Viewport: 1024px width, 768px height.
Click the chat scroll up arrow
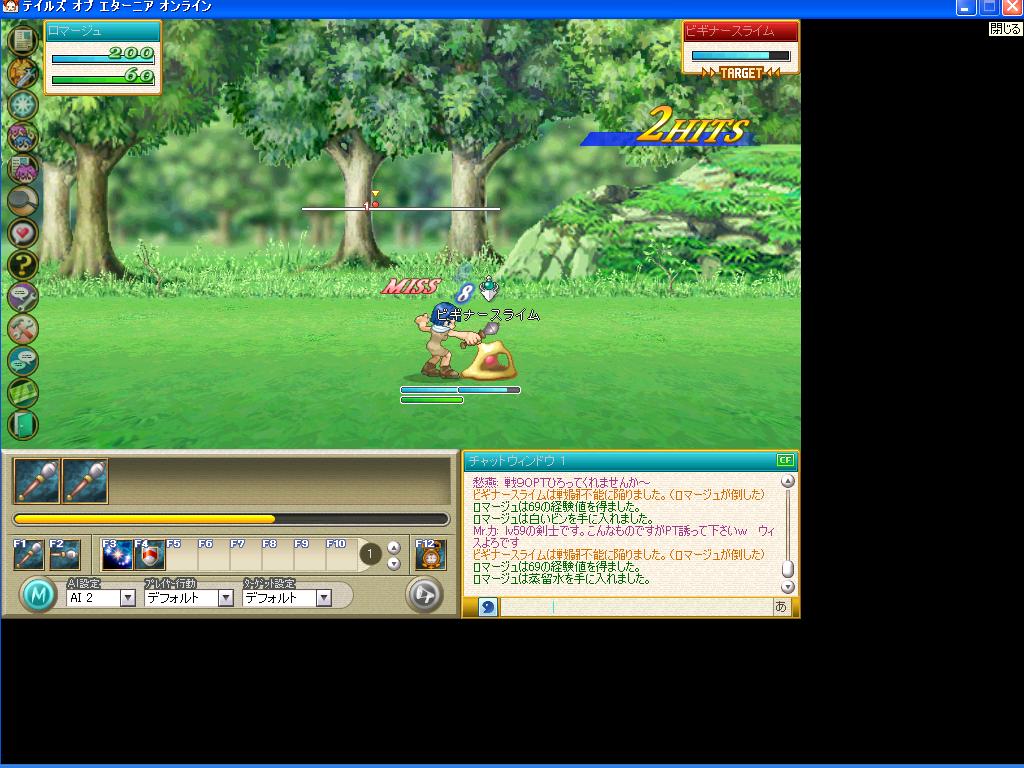pyautogui.click(x=788, y=481)
